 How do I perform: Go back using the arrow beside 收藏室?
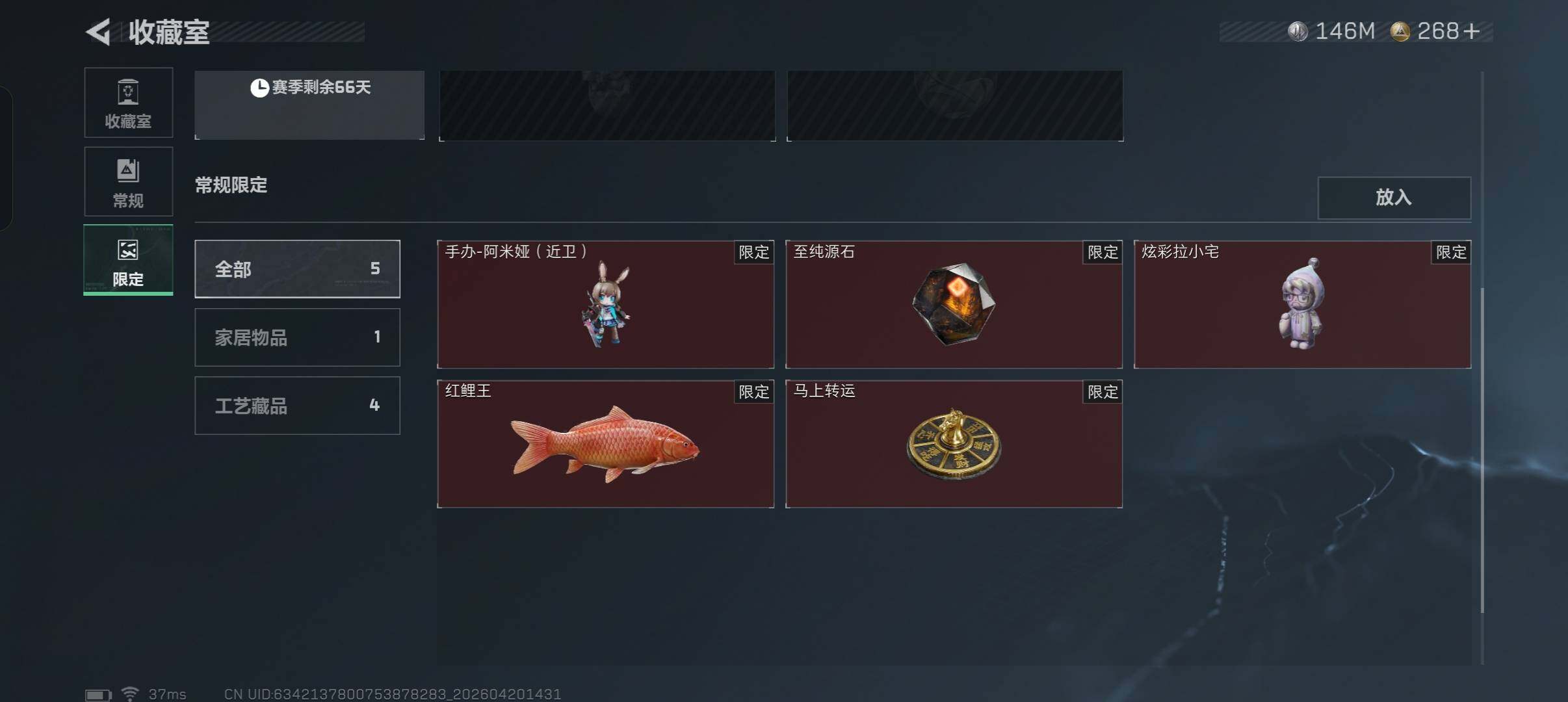(x=98, y=32)
